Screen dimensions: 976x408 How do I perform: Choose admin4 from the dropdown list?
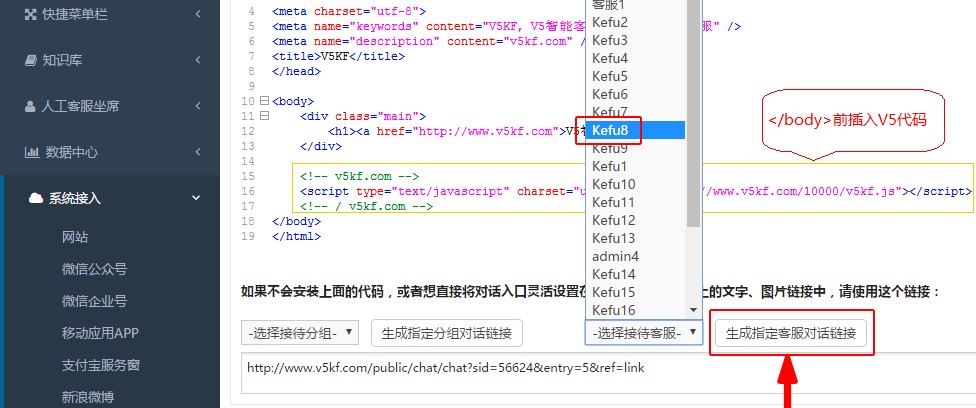click(636, 257)
